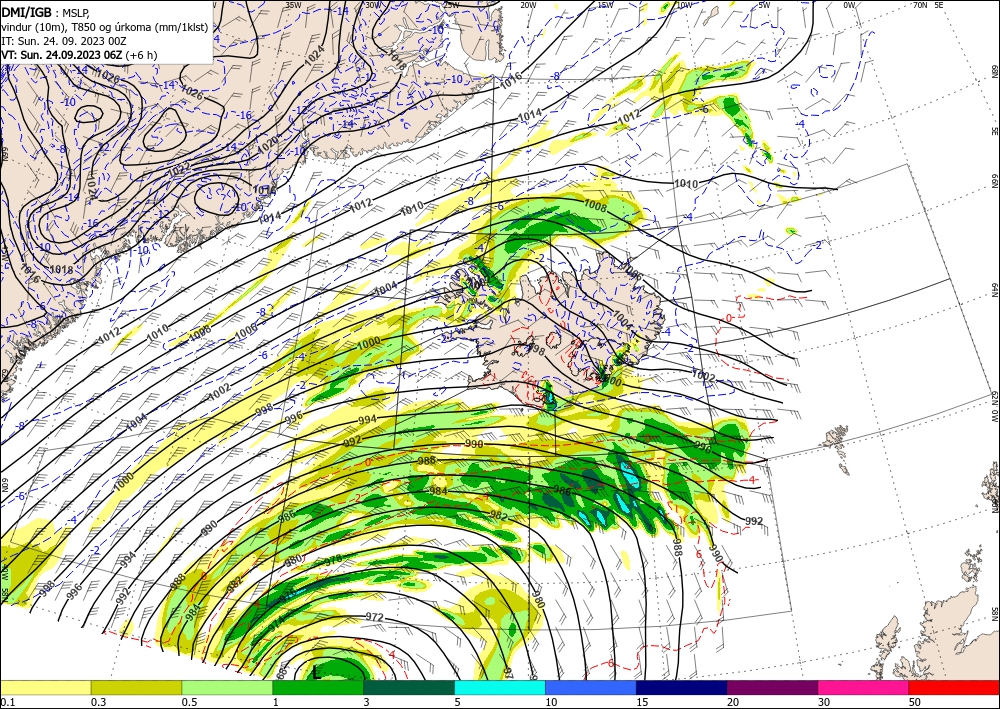
Task: Click the 'IT: Sun. 24. 09. 2023 00Z' line
Action: [64, 41]
